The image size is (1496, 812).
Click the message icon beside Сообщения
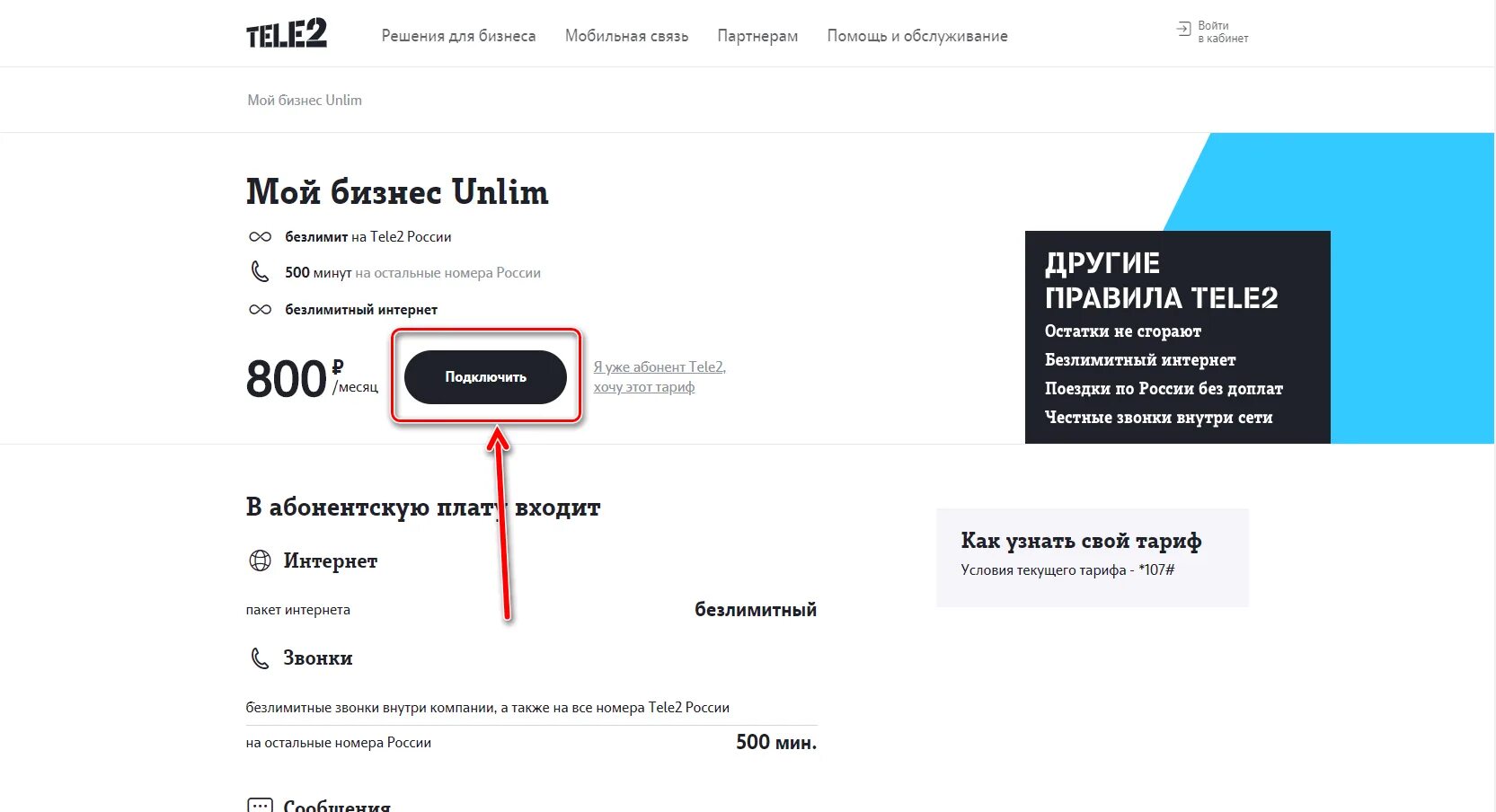(x=260, y=805)
